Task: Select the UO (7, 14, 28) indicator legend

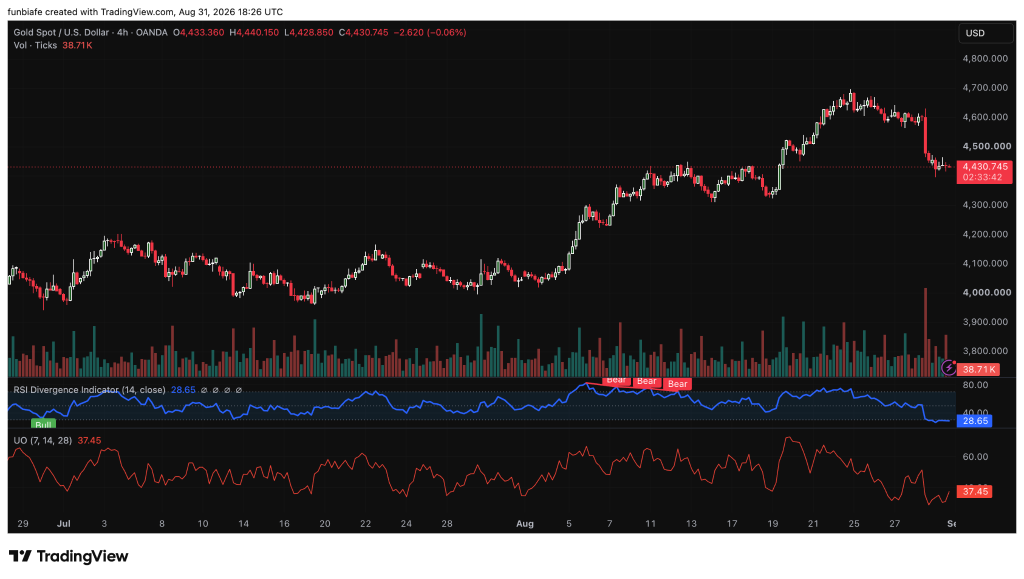Action: pyautogui.click(x=42, y=441)
